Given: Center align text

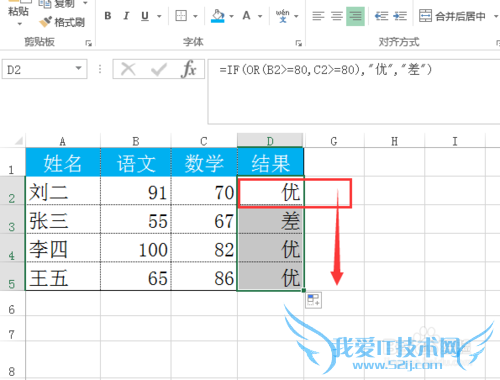Looking at the screenshot, I should point(337,16).
